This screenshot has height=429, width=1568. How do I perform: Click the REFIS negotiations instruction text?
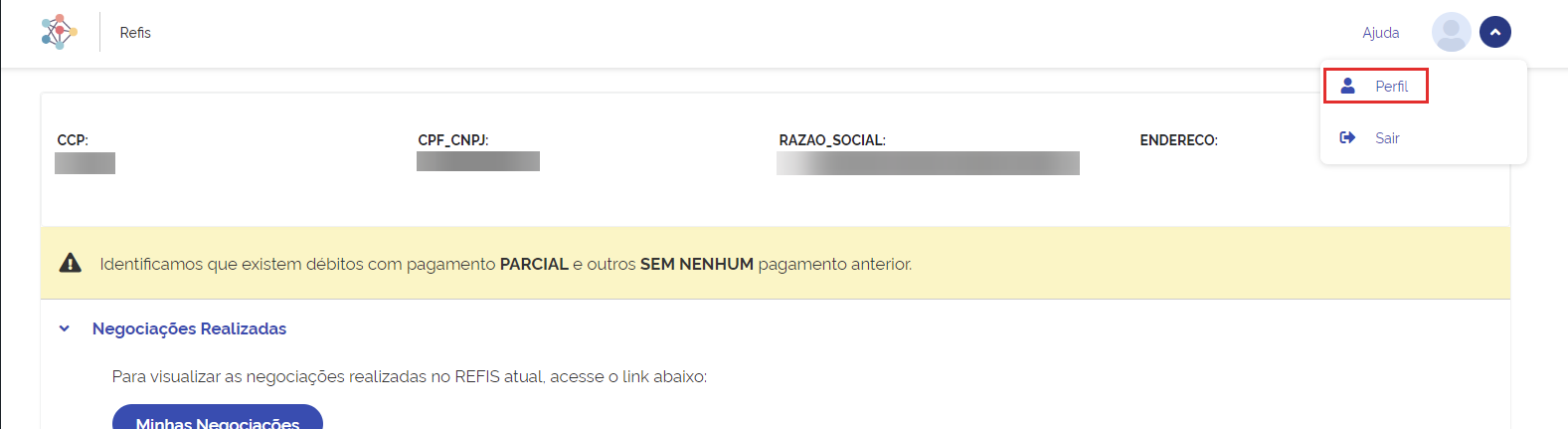point(410,376)
